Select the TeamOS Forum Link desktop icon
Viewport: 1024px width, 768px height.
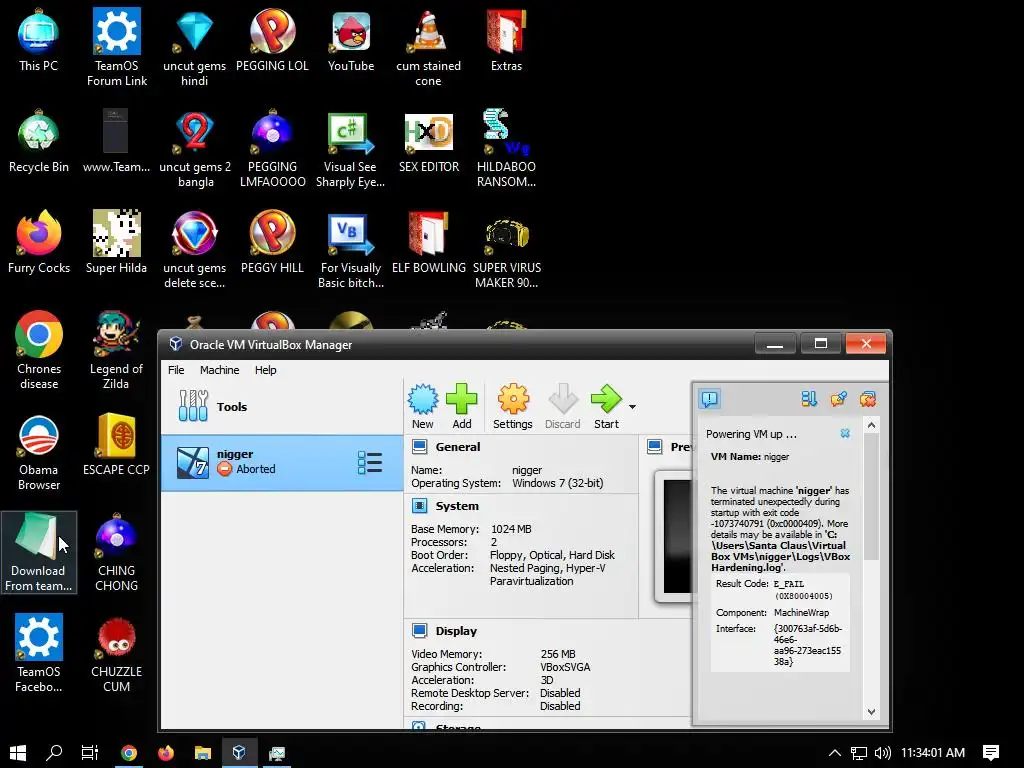(117, 47)
